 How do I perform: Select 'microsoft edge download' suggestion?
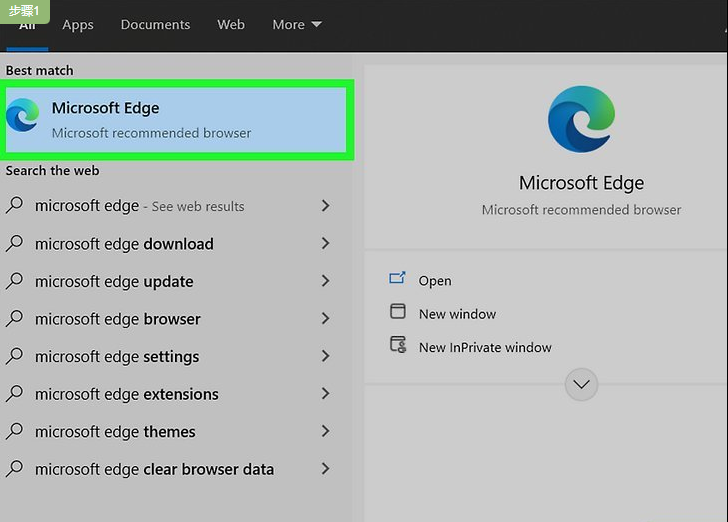[x=169, y=243]
